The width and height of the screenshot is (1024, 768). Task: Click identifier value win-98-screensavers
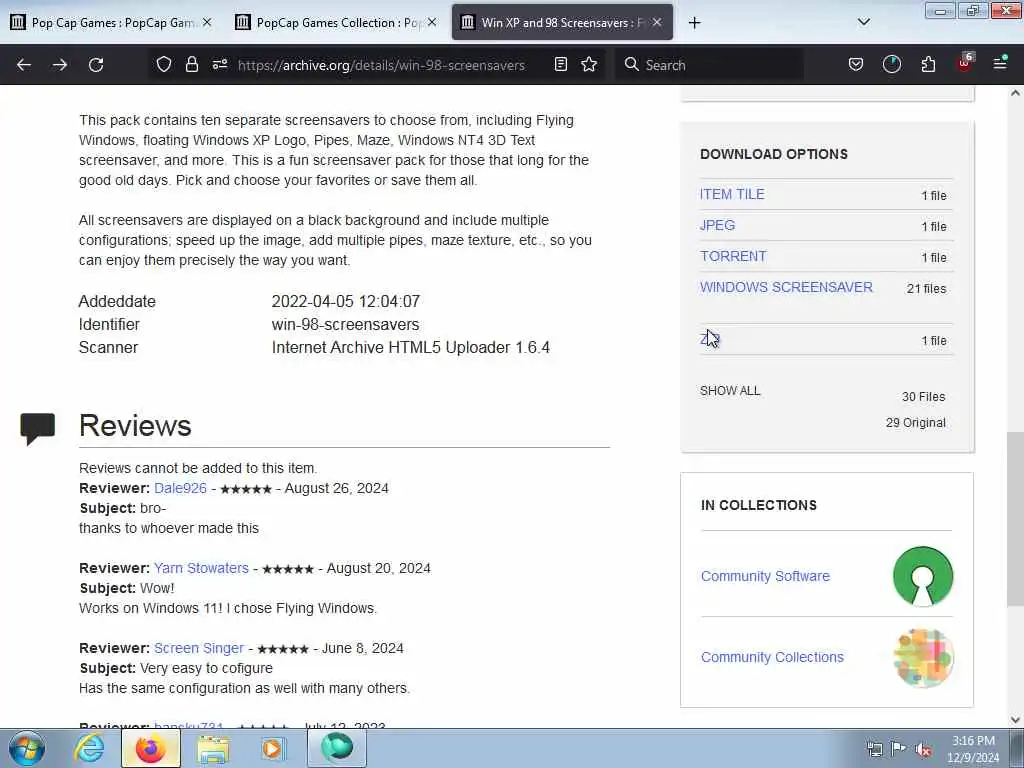coord(345,325)
